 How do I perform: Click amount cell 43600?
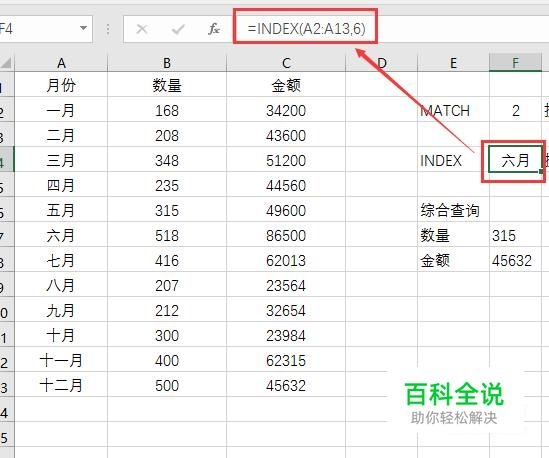click(x=286, y=135)
